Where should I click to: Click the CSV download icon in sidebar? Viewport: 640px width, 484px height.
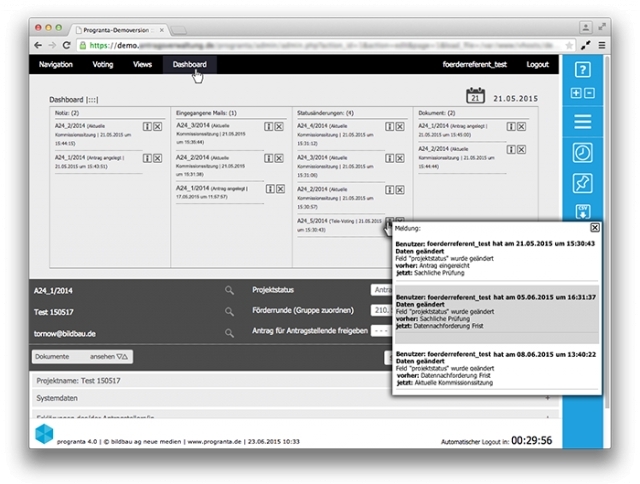[x=583, y=212]
